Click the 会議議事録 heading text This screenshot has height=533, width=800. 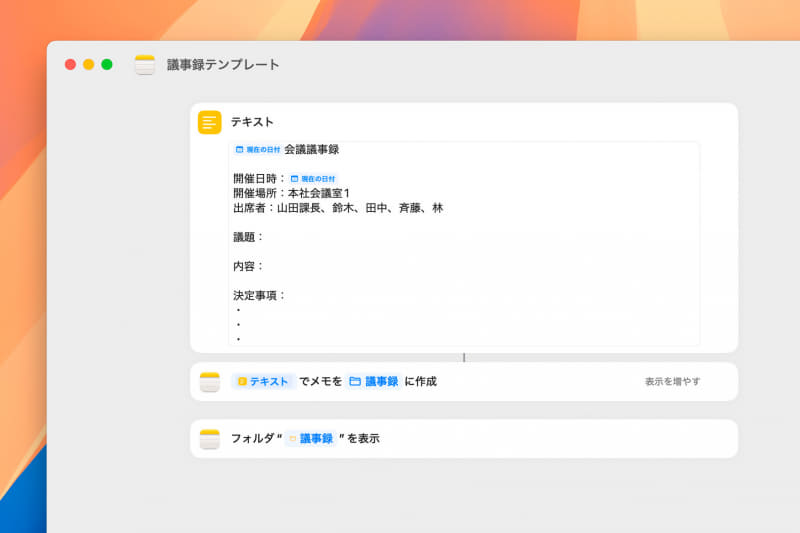[x=312, y=149]
